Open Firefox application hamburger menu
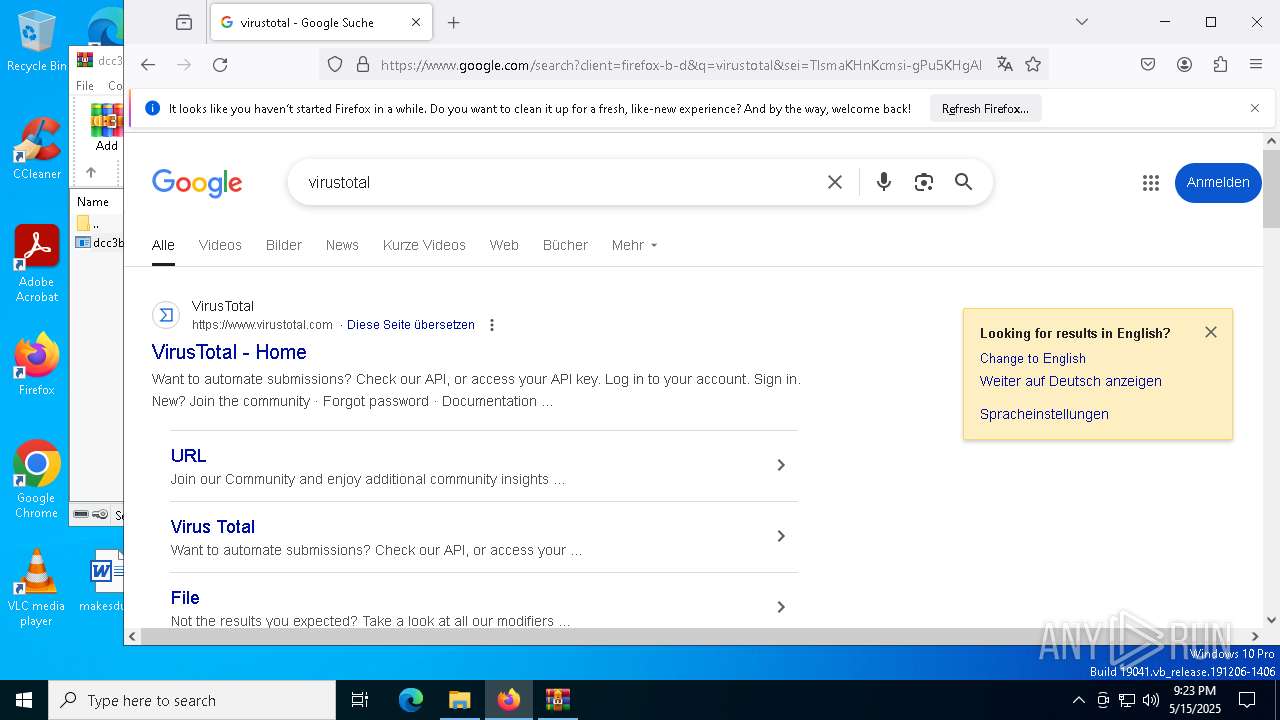The image size is (1280, 720). [x=1256, y=64]
